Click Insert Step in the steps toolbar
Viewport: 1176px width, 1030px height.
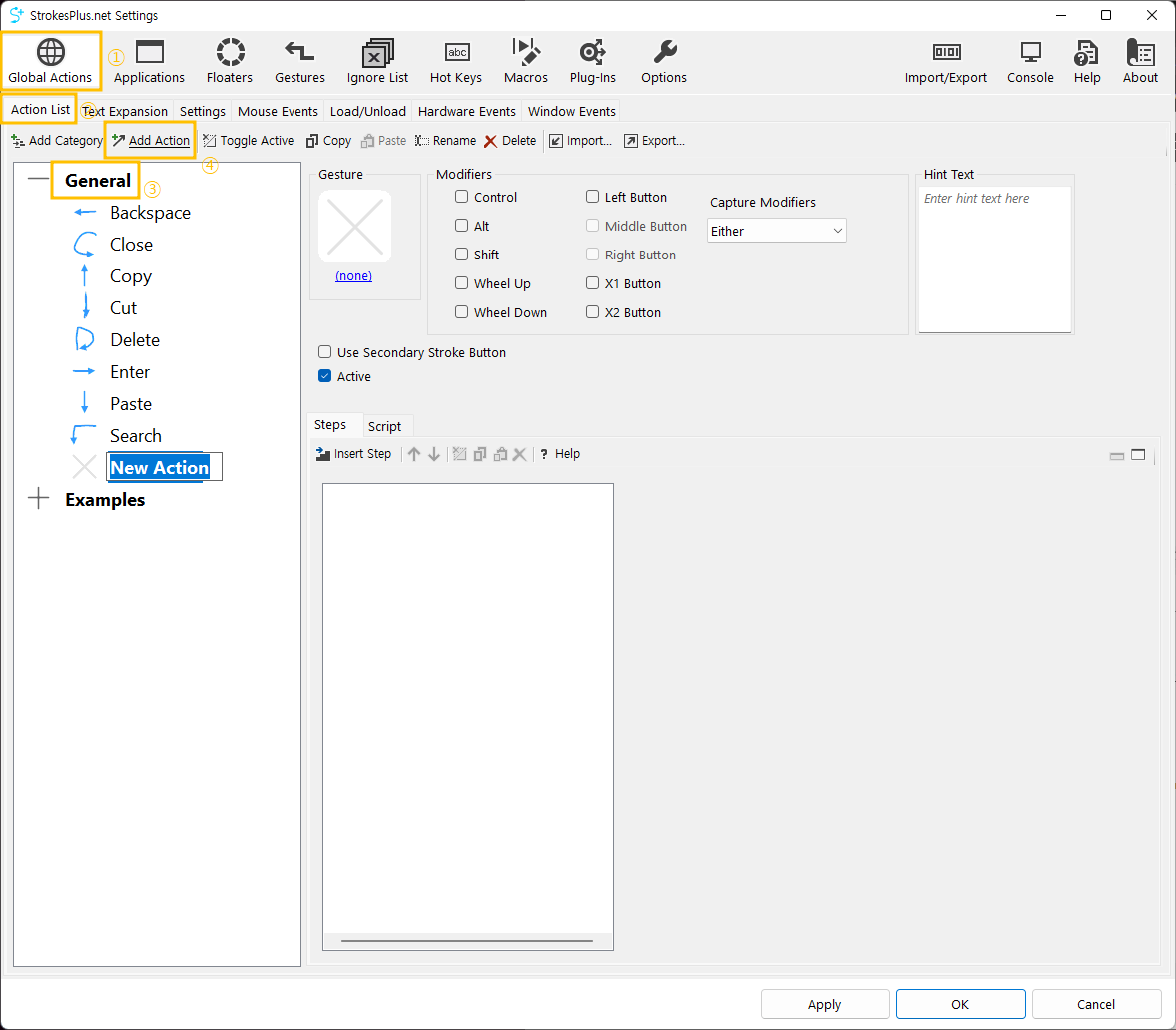coord(354,453)
